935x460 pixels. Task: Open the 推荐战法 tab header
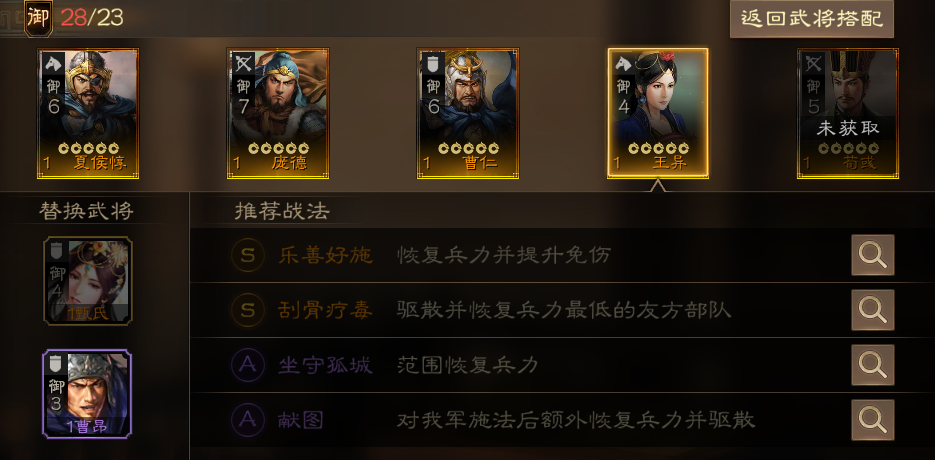pyautogui.click(x=282, y=211)
